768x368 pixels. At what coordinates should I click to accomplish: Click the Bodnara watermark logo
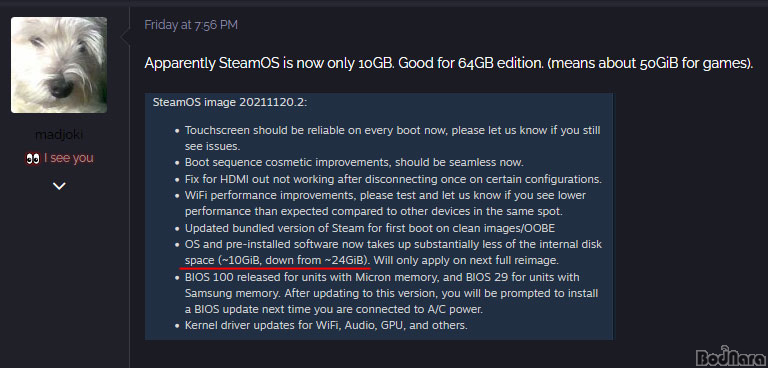tap(731, 356)
